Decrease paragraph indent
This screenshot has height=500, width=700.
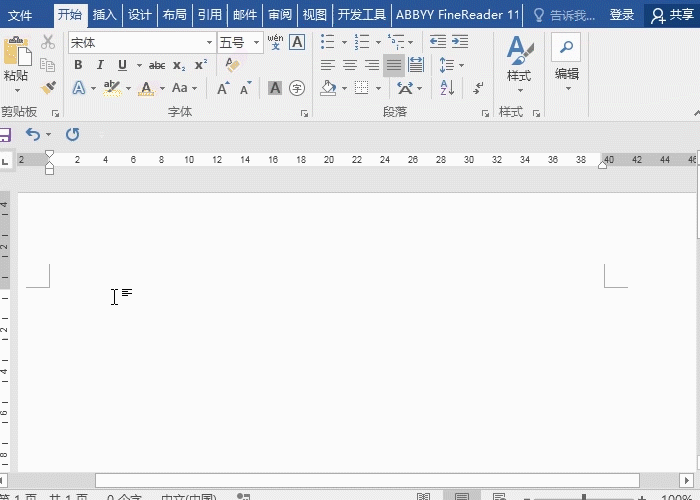pyautogui.click(x=438, y=42)
